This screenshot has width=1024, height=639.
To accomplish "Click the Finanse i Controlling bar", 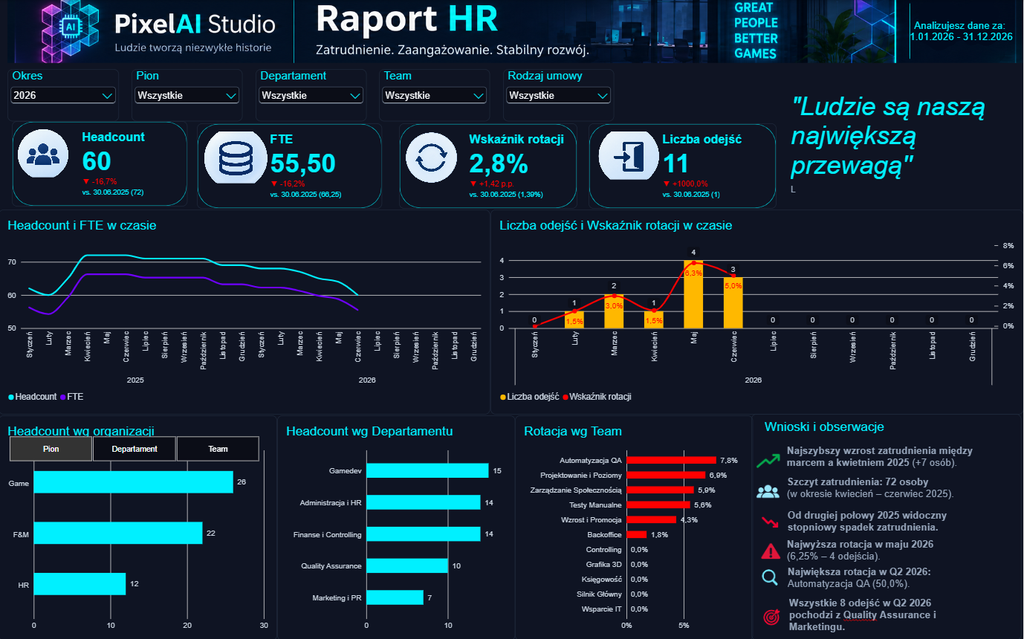I will (423, 534).
